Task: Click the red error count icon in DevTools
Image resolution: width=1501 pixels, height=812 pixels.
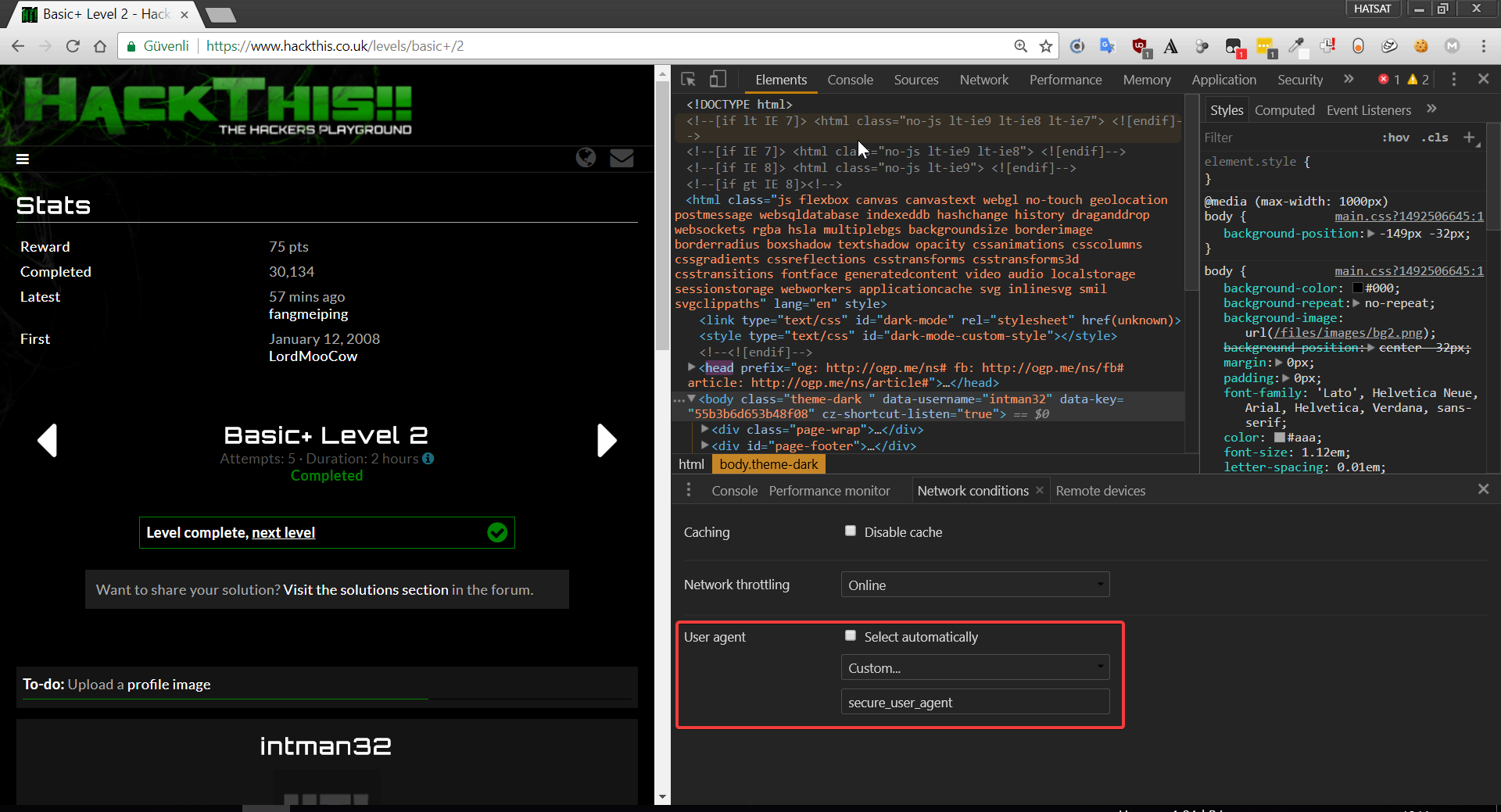Action: point(1384,79)
